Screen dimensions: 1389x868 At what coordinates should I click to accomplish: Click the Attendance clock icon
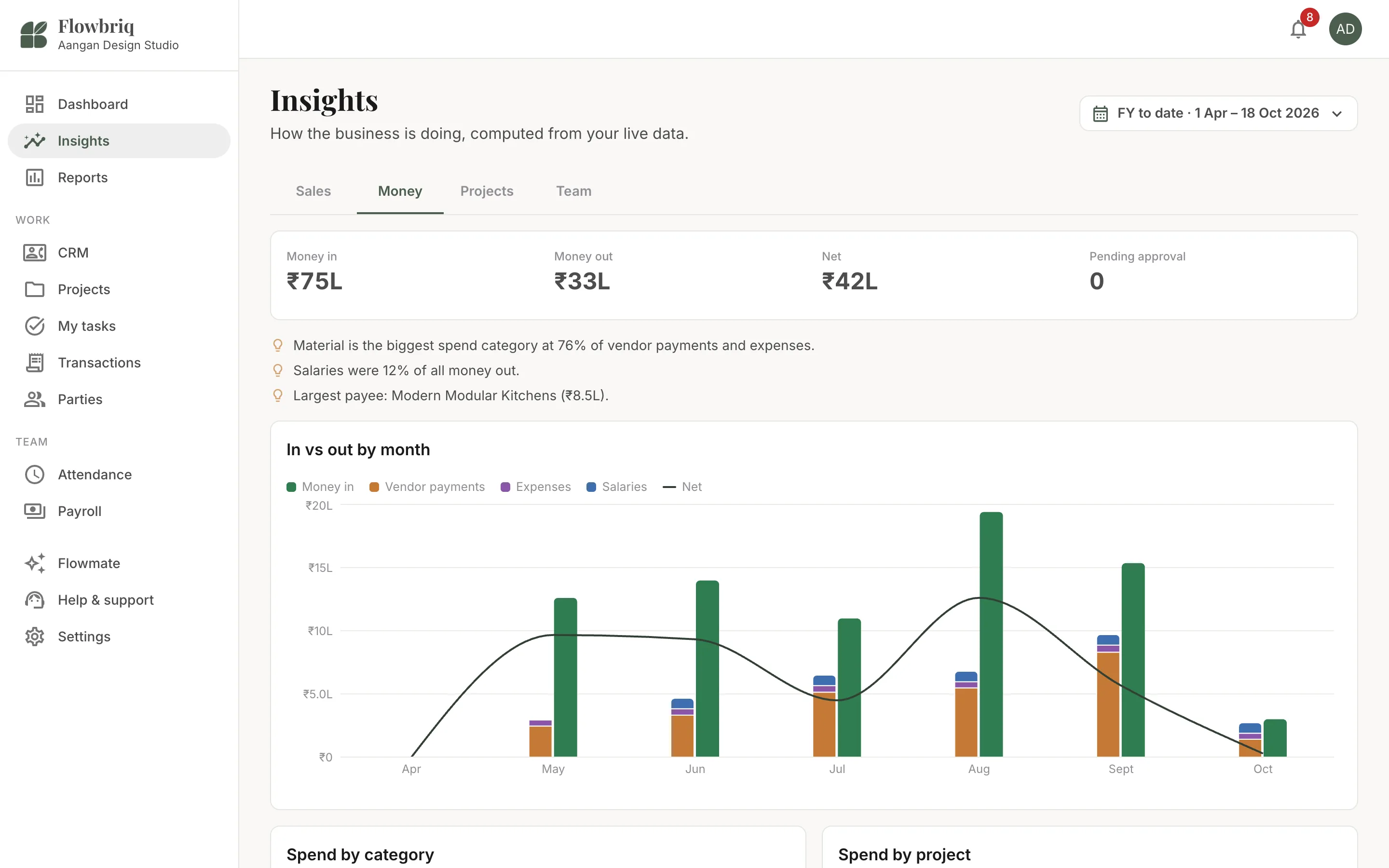(x=34, y=475)
